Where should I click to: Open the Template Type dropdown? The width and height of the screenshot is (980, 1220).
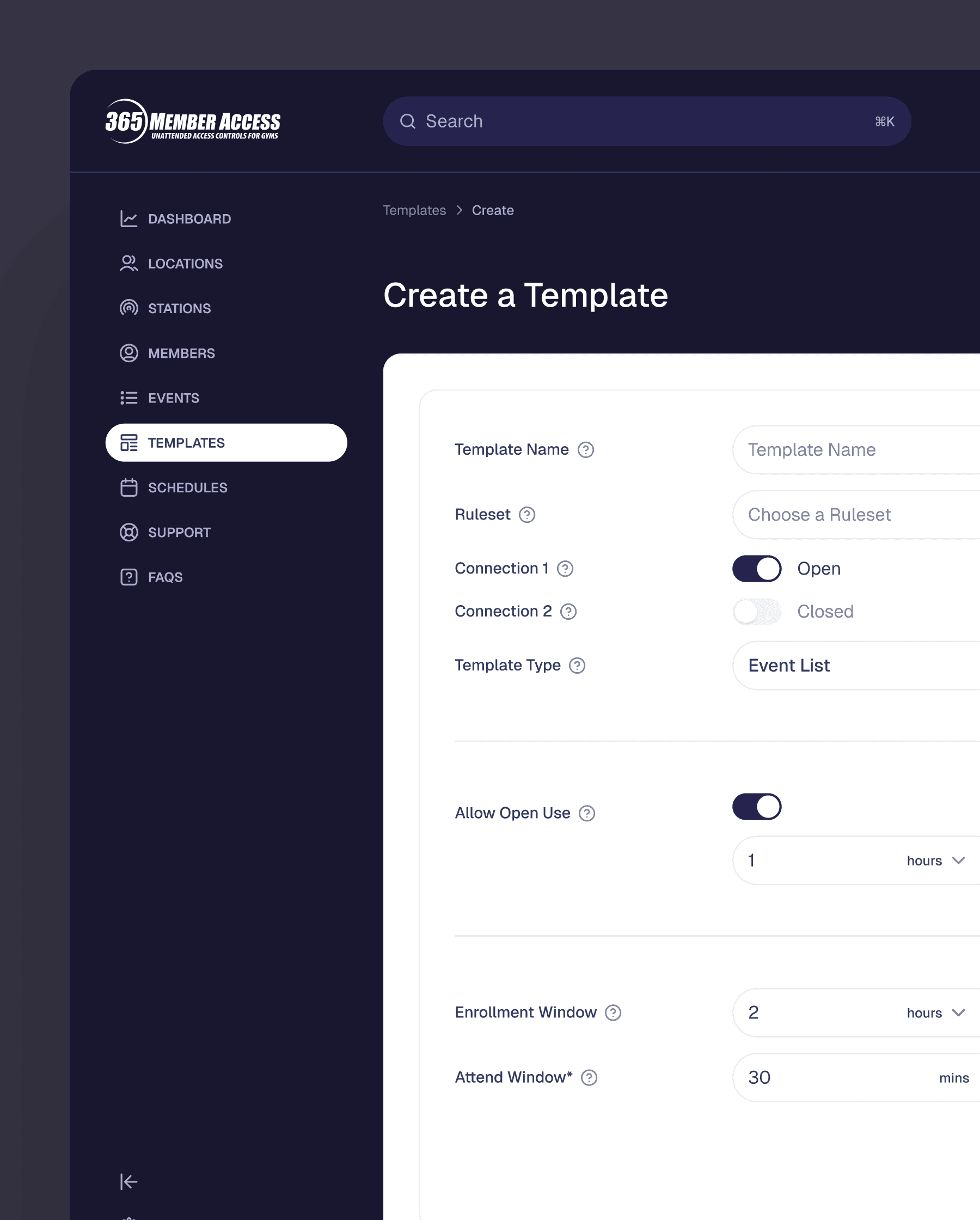click(856, 666)
